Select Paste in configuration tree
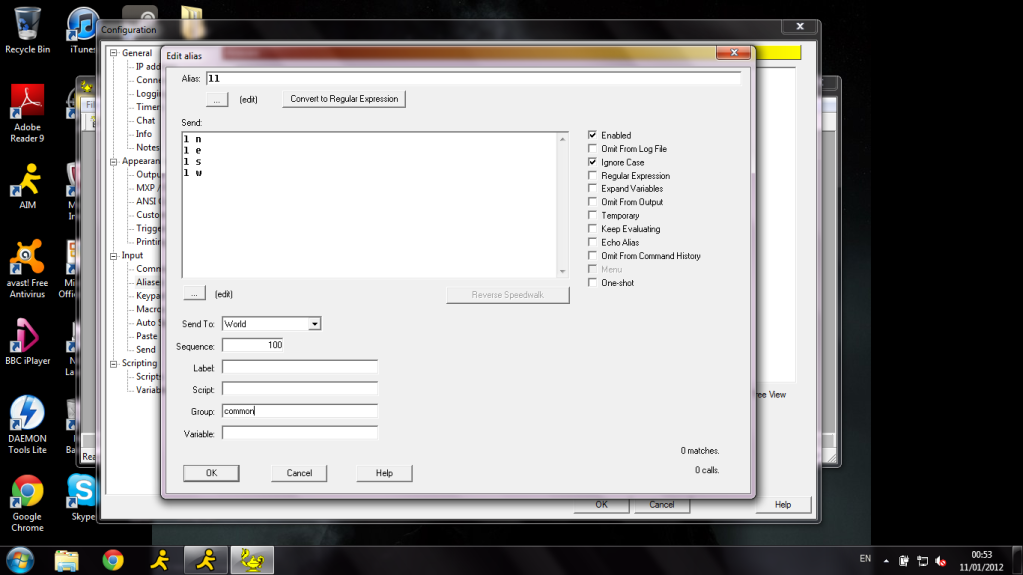This screenshot has height=575, width=1023. click(147, 336)
